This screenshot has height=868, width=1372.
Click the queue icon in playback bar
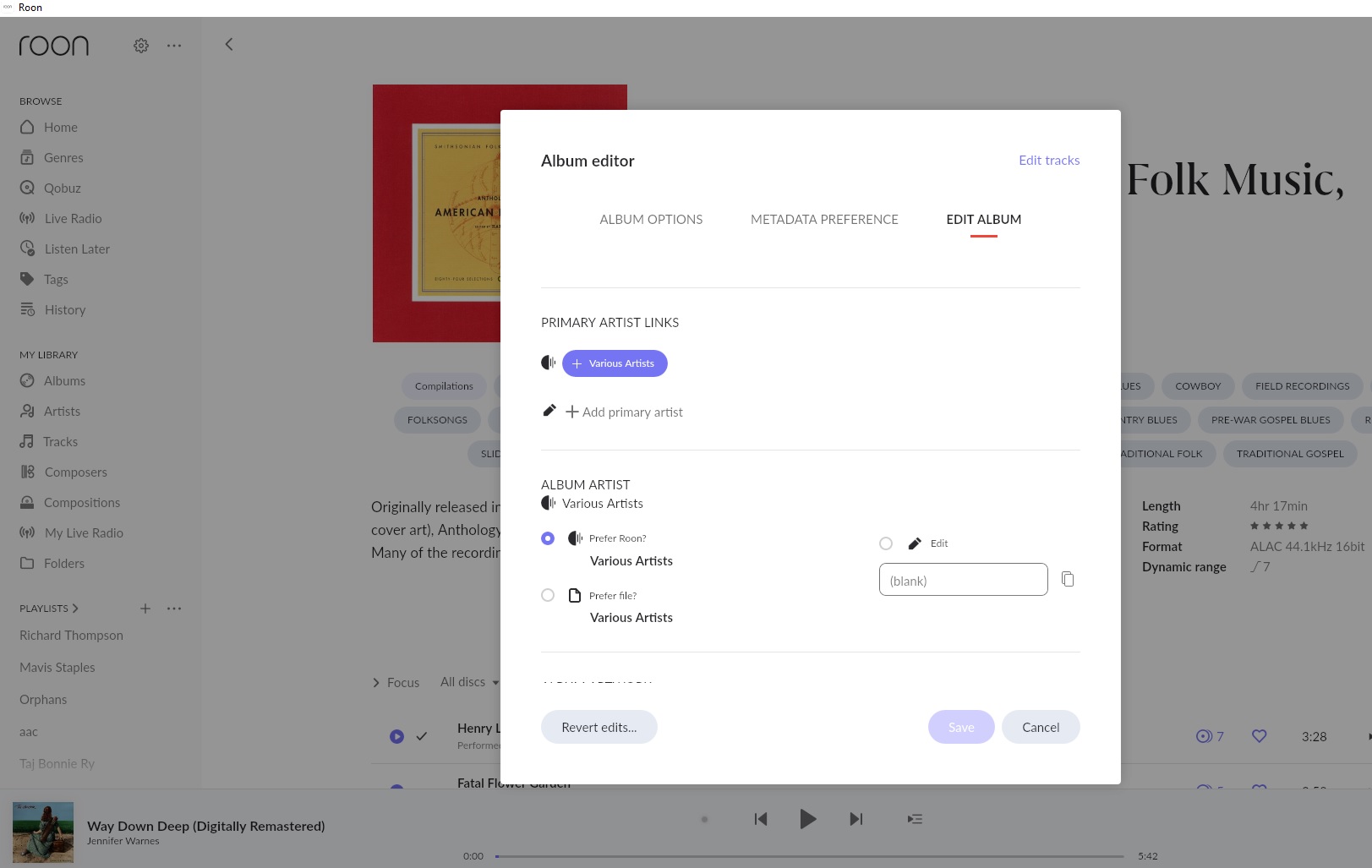[x=915, y=819]
